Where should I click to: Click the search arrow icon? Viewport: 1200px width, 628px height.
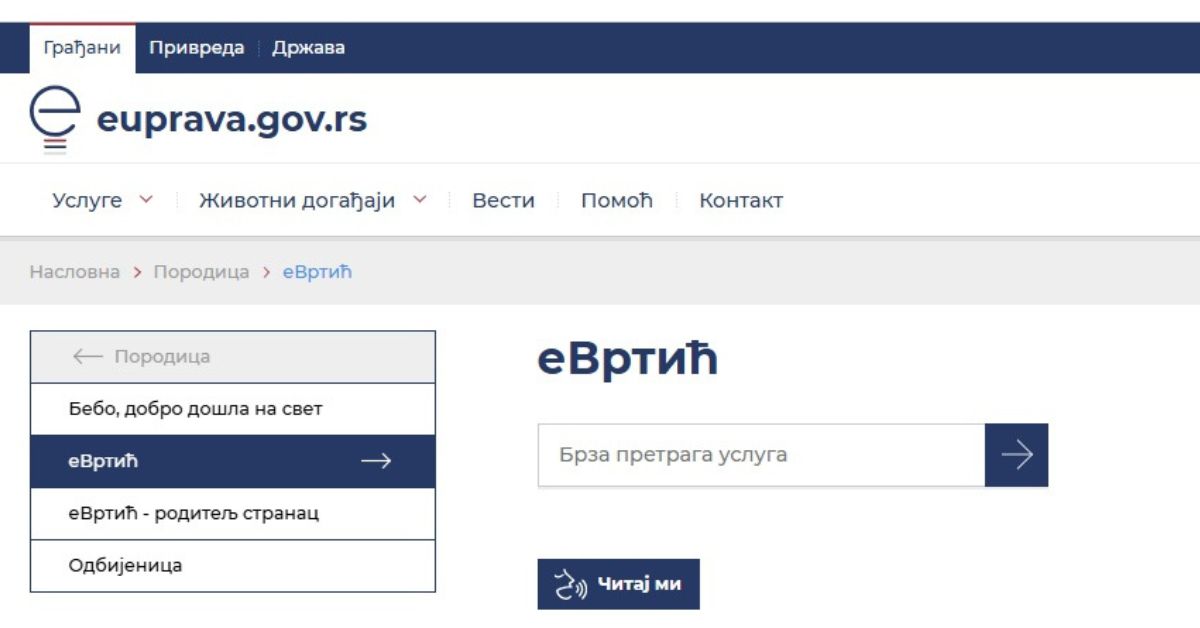1017,454
